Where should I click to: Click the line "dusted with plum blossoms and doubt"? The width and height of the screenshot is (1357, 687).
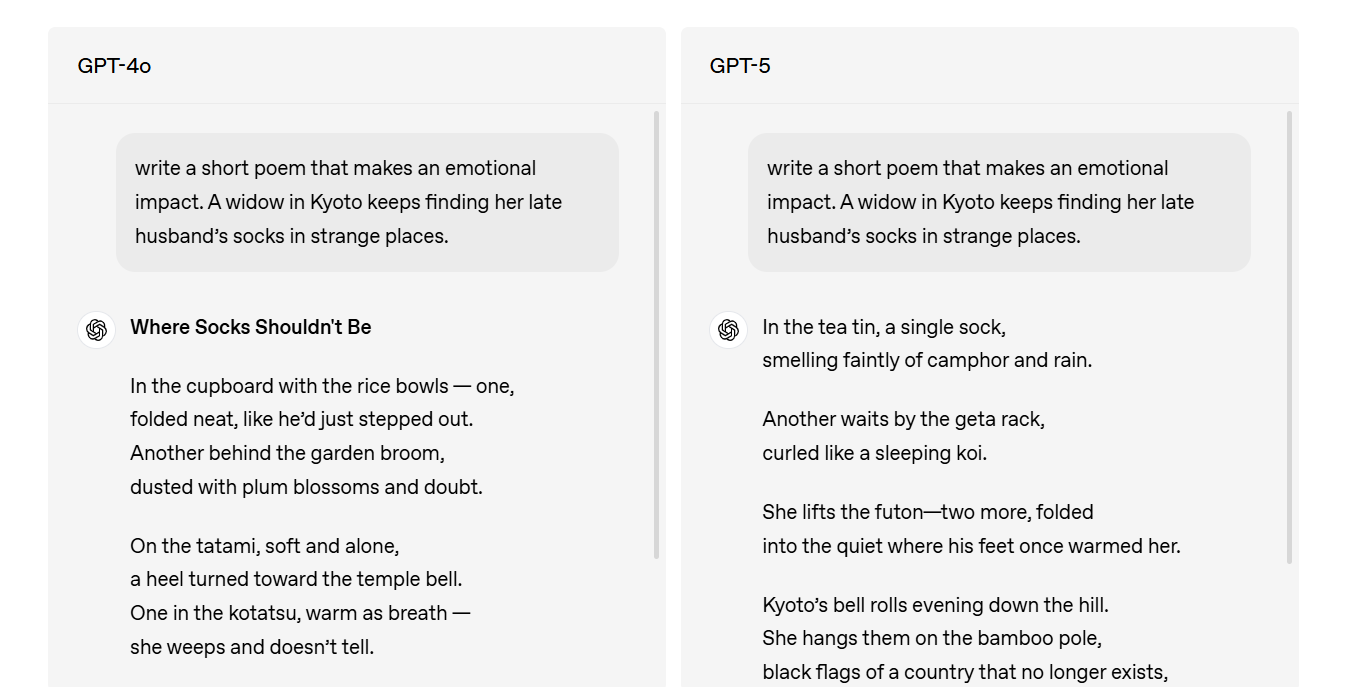coord(306,487)
